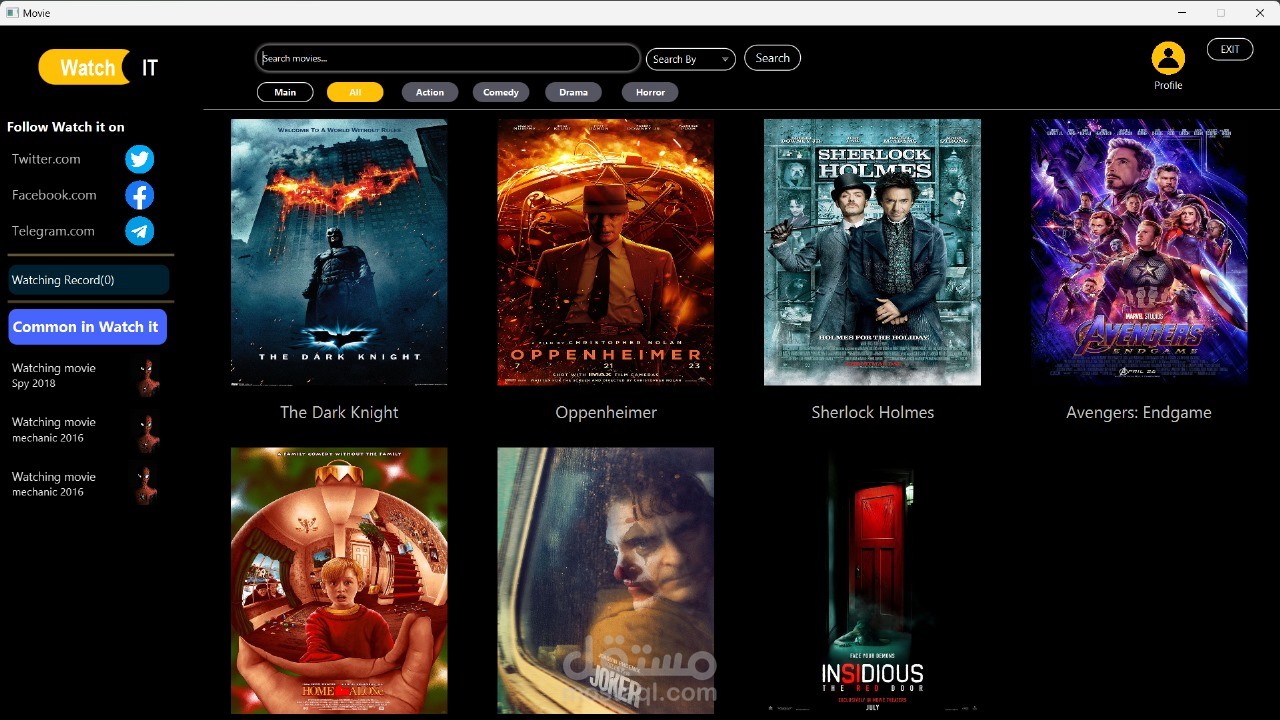The height and width of the screenshot is (720, 1280).
Task: Click 'The Dark Knight' title text
Action: coord(339,412)
